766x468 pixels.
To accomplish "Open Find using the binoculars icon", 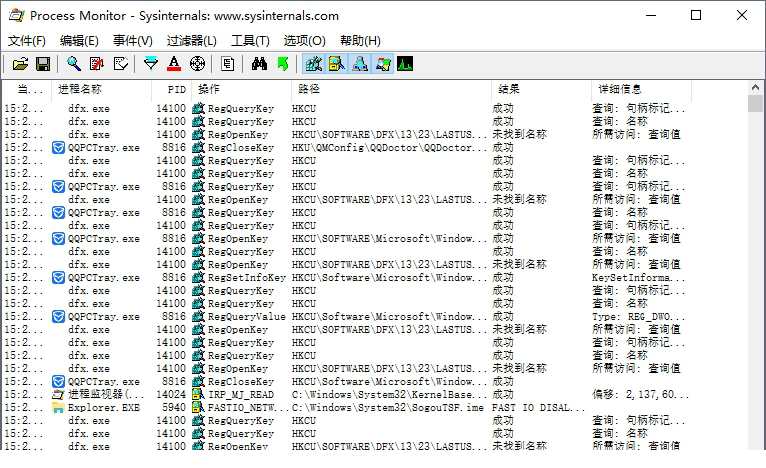I will tap(259, 64).
